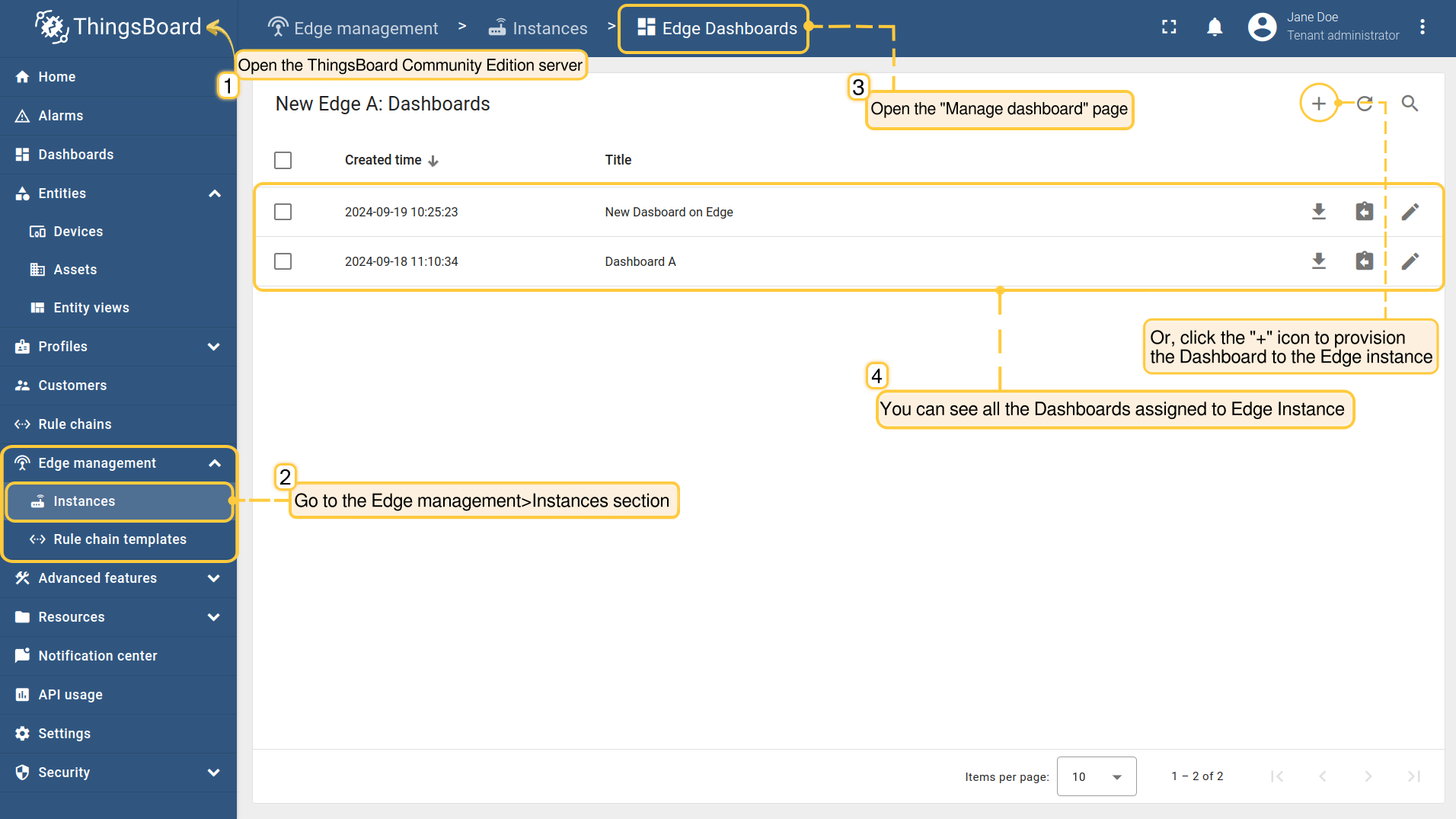Click the refresh icon in dashboards header
The image size is (1456, 819).
point(1365,104)
